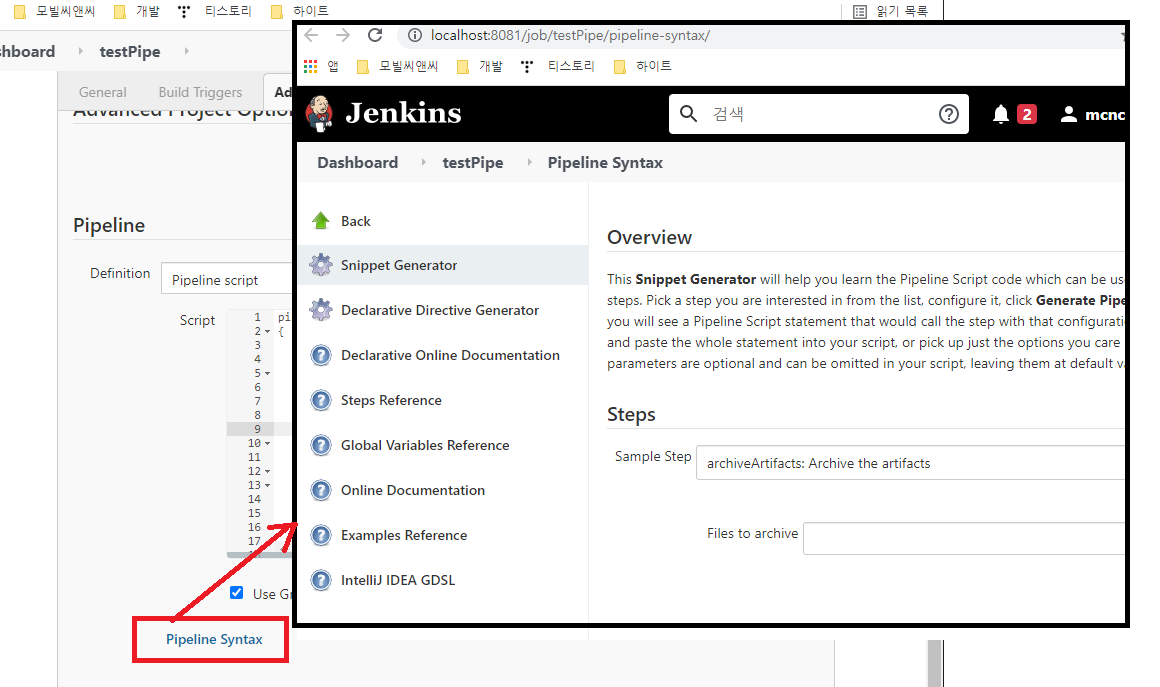Collapse code fold arrow at line 2

[x=267, y=331]
